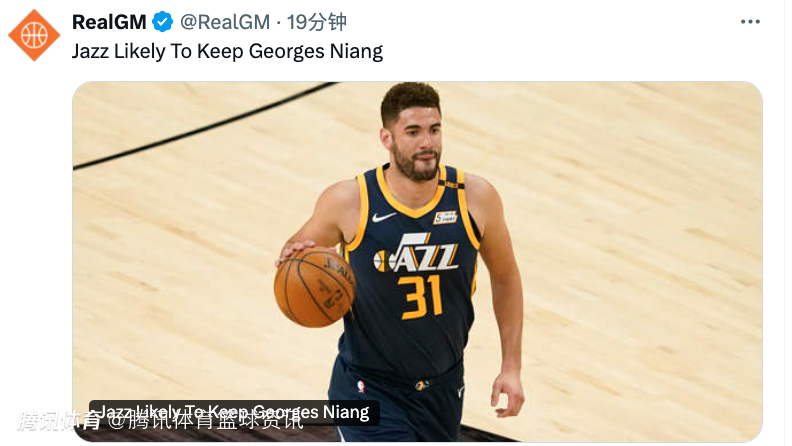792x446 pixels.
Task: Click the blue verified badge beside RealGM
Action: pyautogui.click(x=163, y=22)
